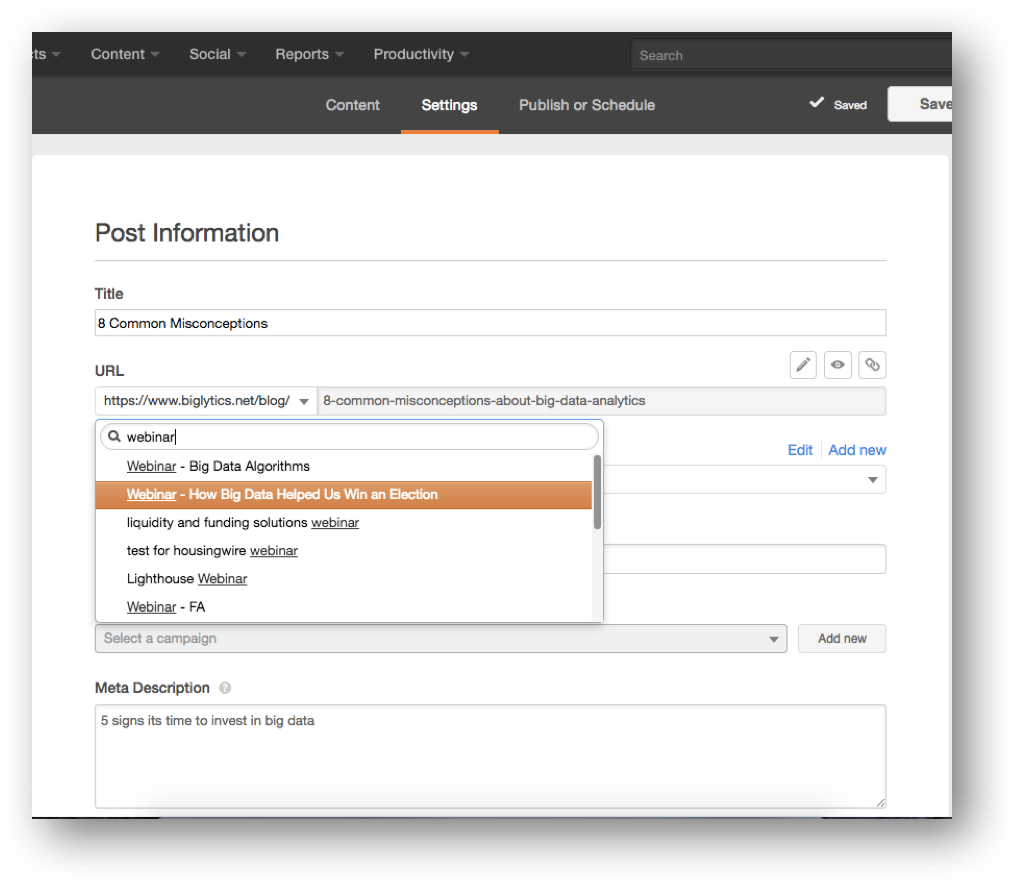Click the pencil icon to edit the URL

pyautogui.click(x=803, y=365)
